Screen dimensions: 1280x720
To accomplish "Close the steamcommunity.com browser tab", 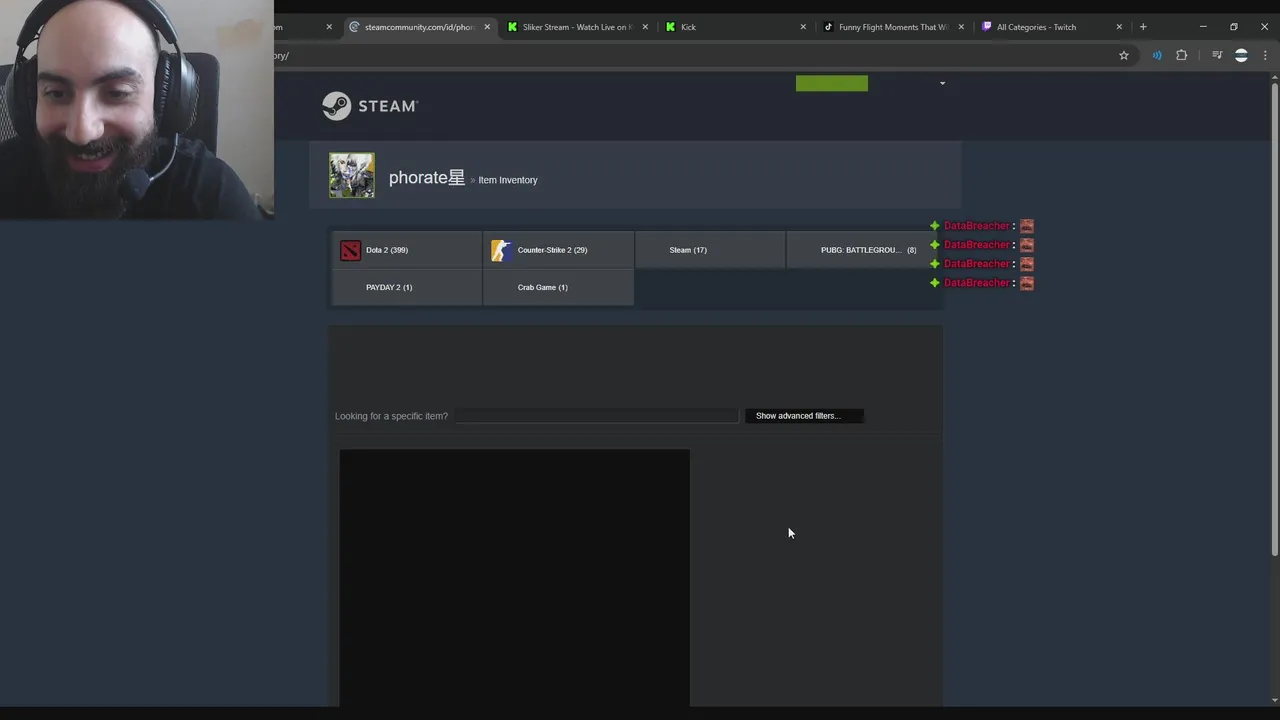I will coord(487,27).
